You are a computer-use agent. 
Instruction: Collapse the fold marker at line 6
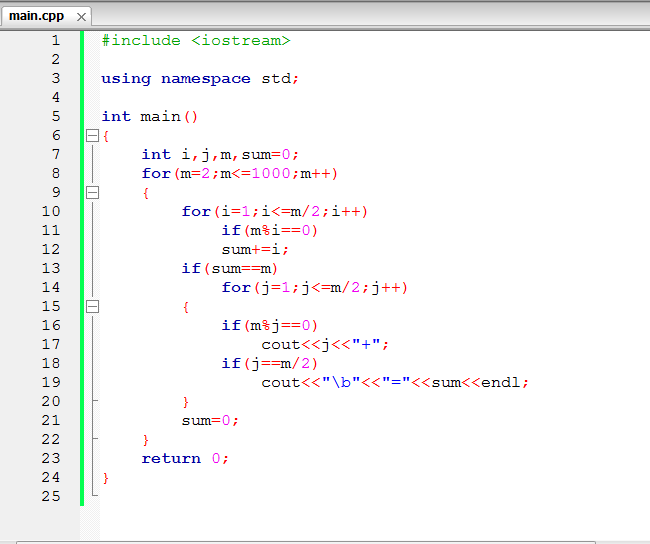pyautogui.click(x=92, y=136)
